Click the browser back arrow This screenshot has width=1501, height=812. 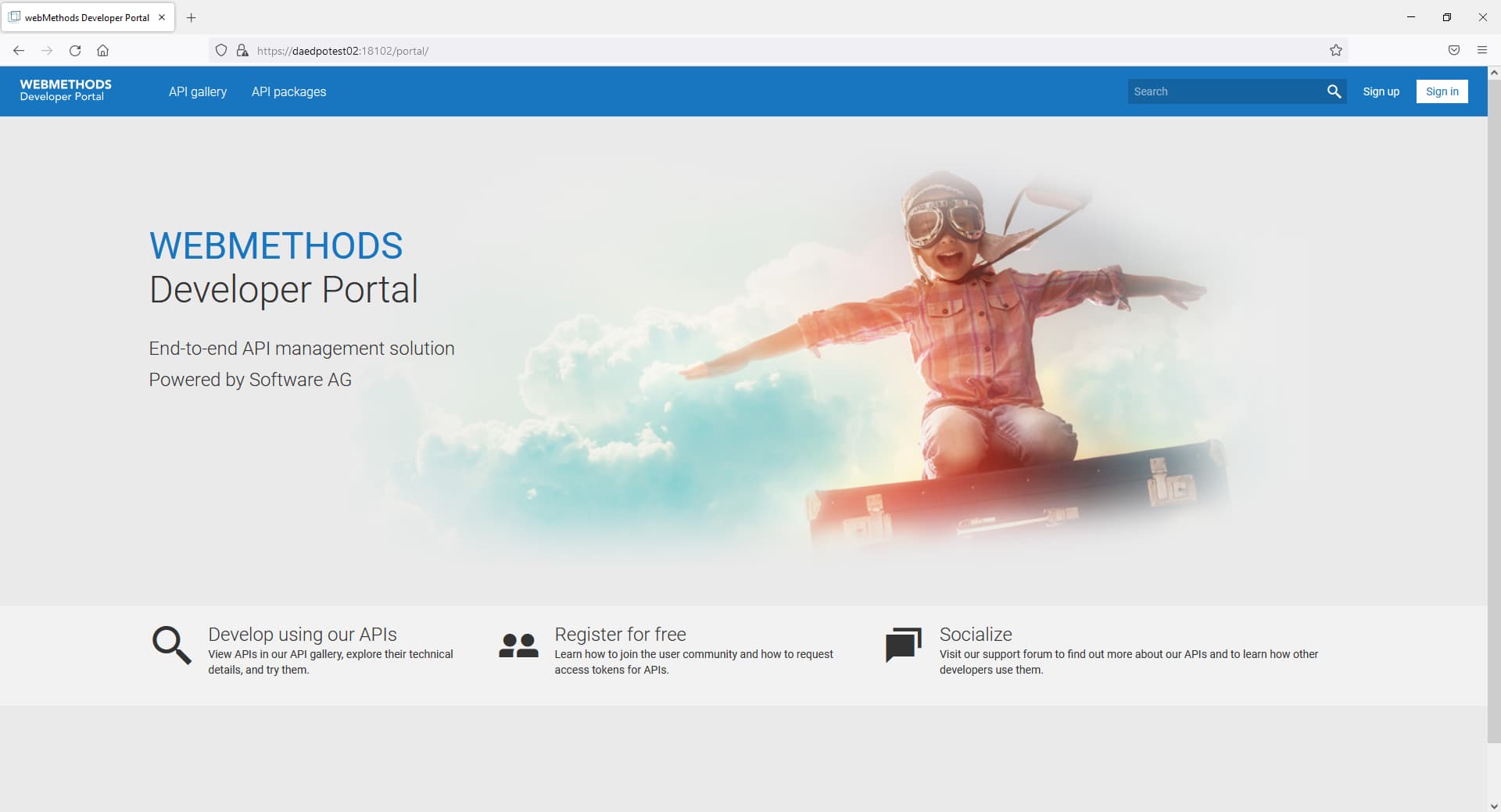[x=19, y=51]
